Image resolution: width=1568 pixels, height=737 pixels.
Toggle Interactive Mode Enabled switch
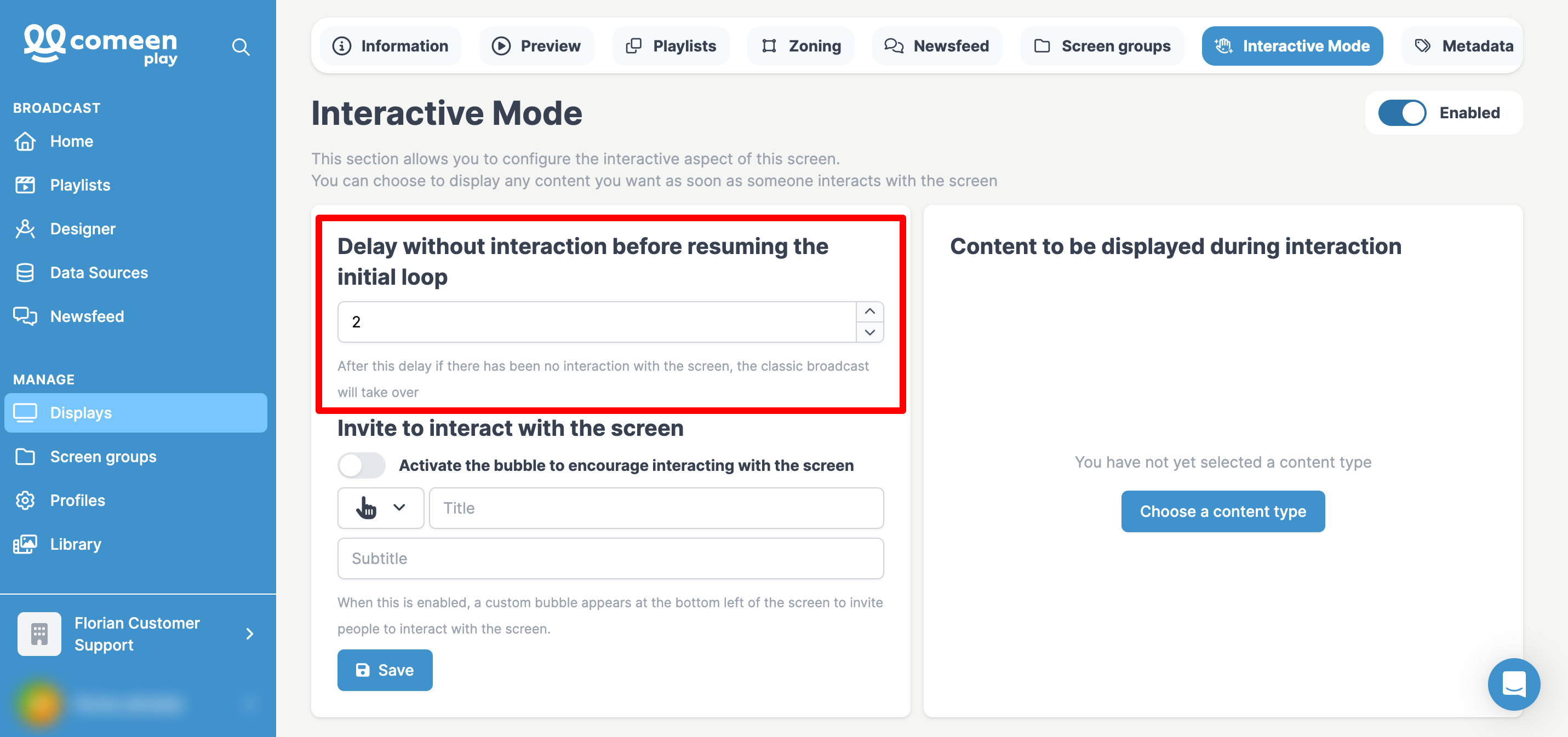point(1402,113)
